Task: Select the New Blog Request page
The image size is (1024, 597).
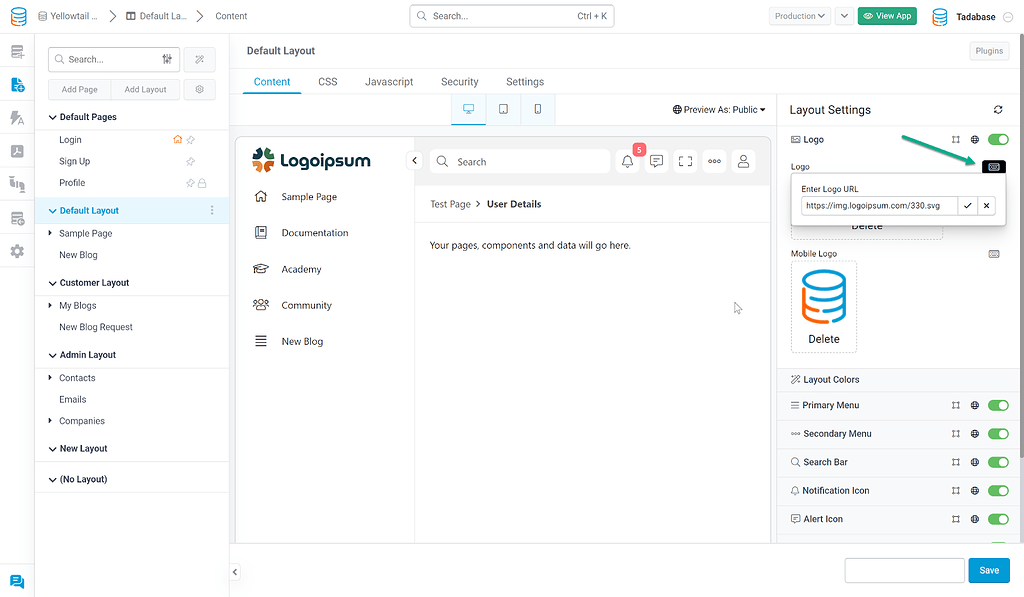Action: click(x=96, y=327)
